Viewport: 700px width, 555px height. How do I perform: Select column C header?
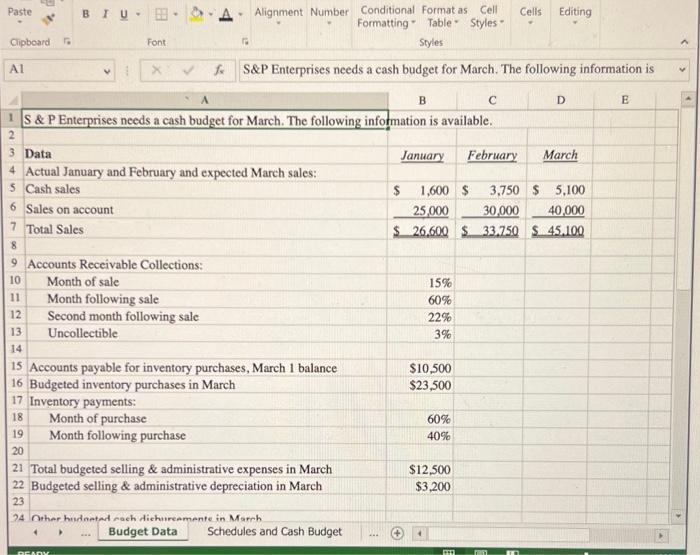492,100
